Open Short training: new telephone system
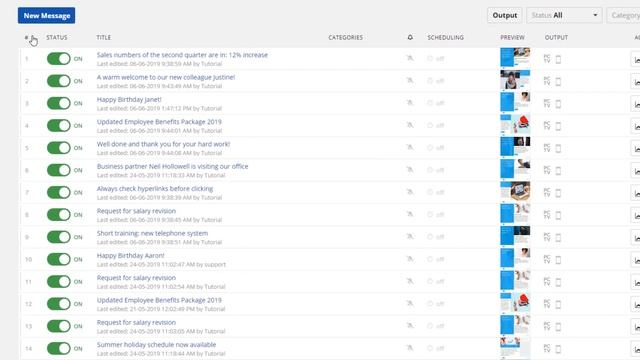 click(x=152, y=233)
